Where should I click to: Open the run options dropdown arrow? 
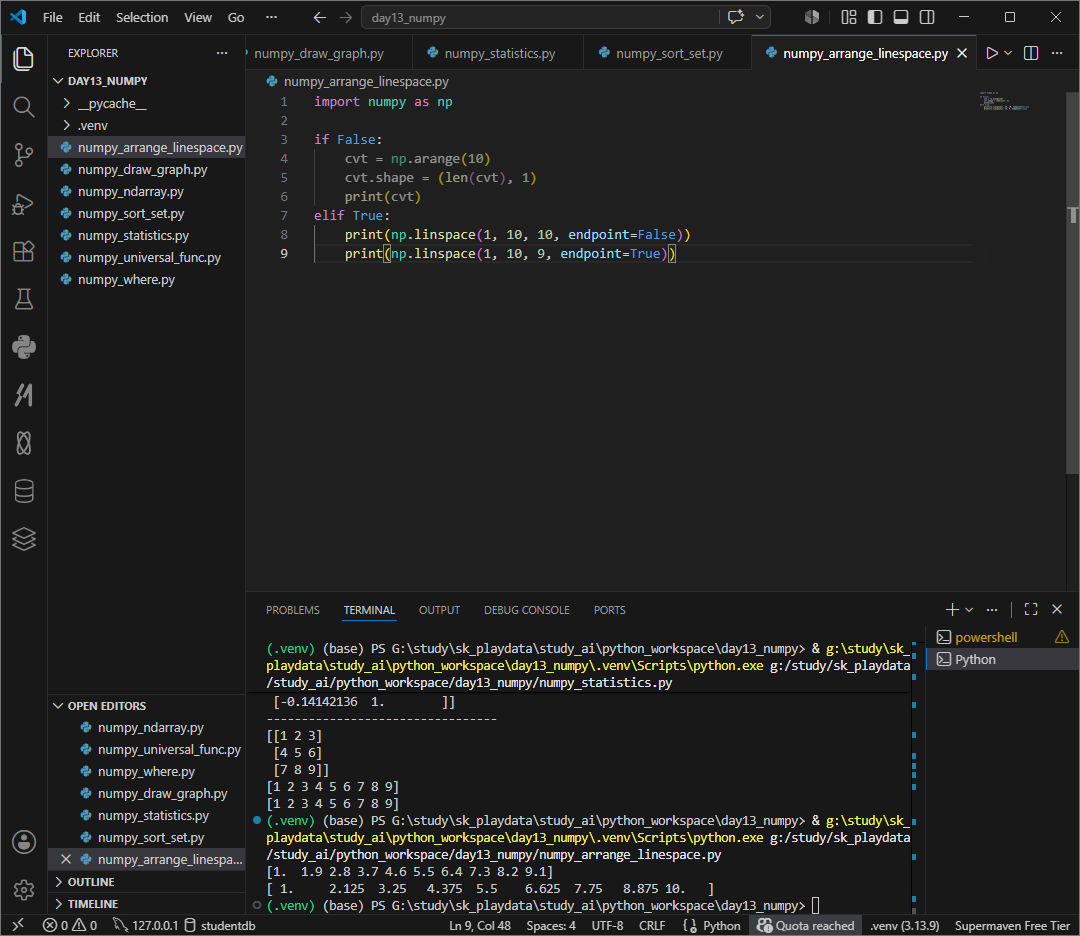pyautogui.click(x=1008, y=53)
